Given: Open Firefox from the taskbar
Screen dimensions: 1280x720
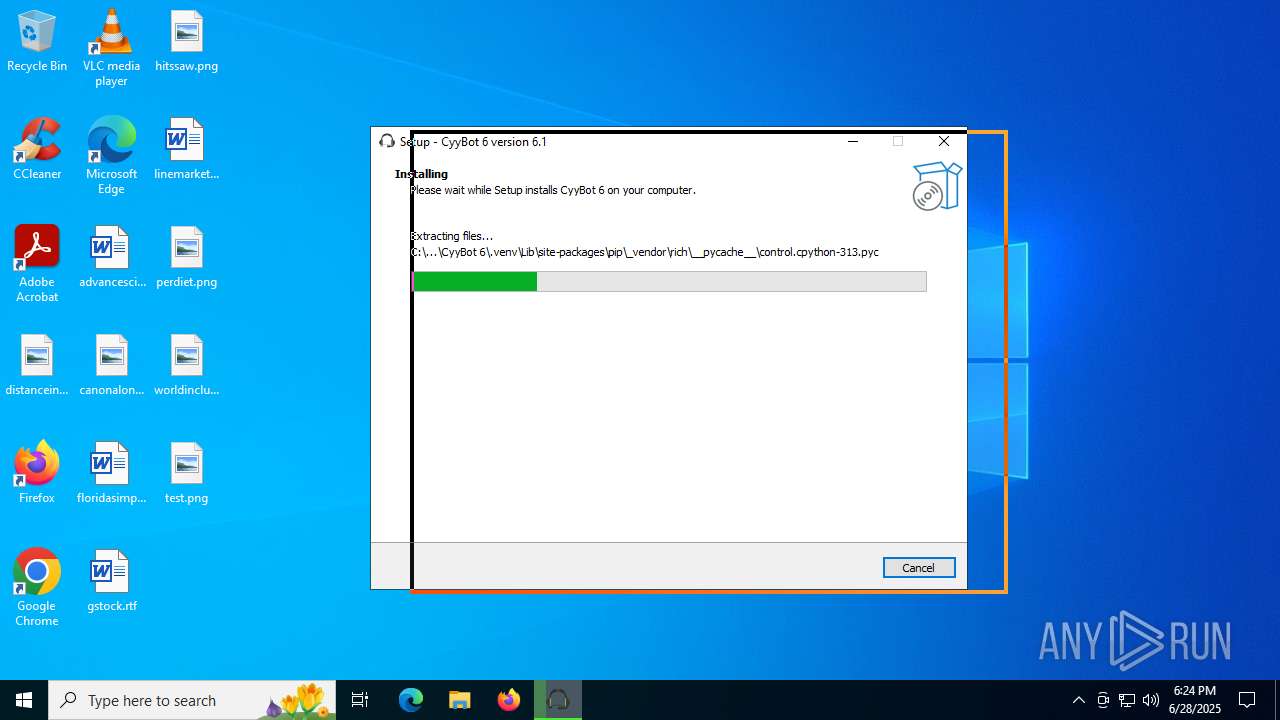Looking at the screenshot, I should (509, 700).
